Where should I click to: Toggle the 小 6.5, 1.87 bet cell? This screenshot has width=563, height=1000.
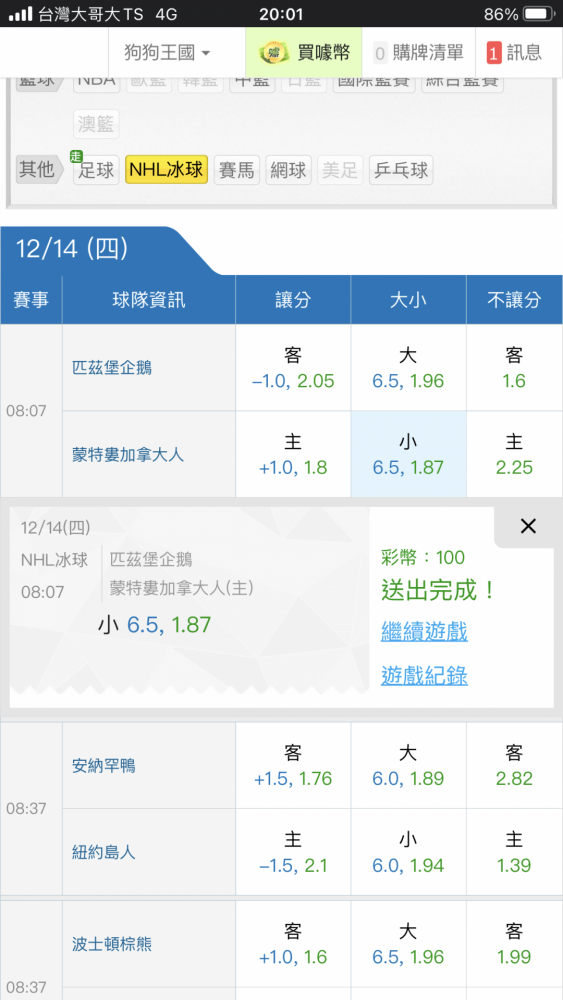click(408, 454)
